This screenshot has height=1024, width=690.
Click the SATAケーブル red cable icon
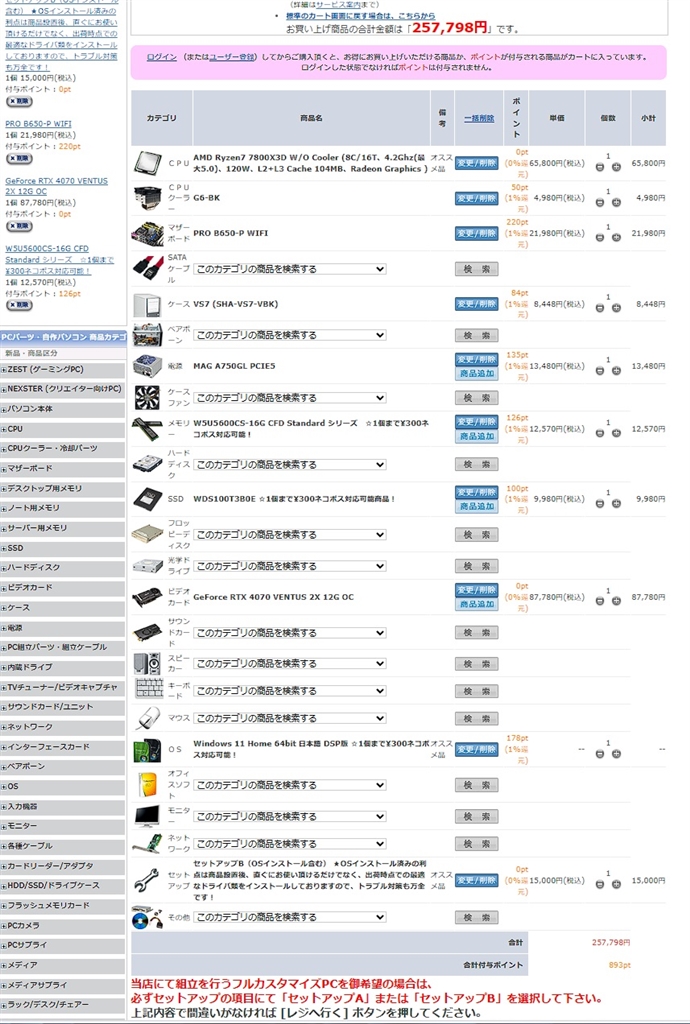coord(148,268)
